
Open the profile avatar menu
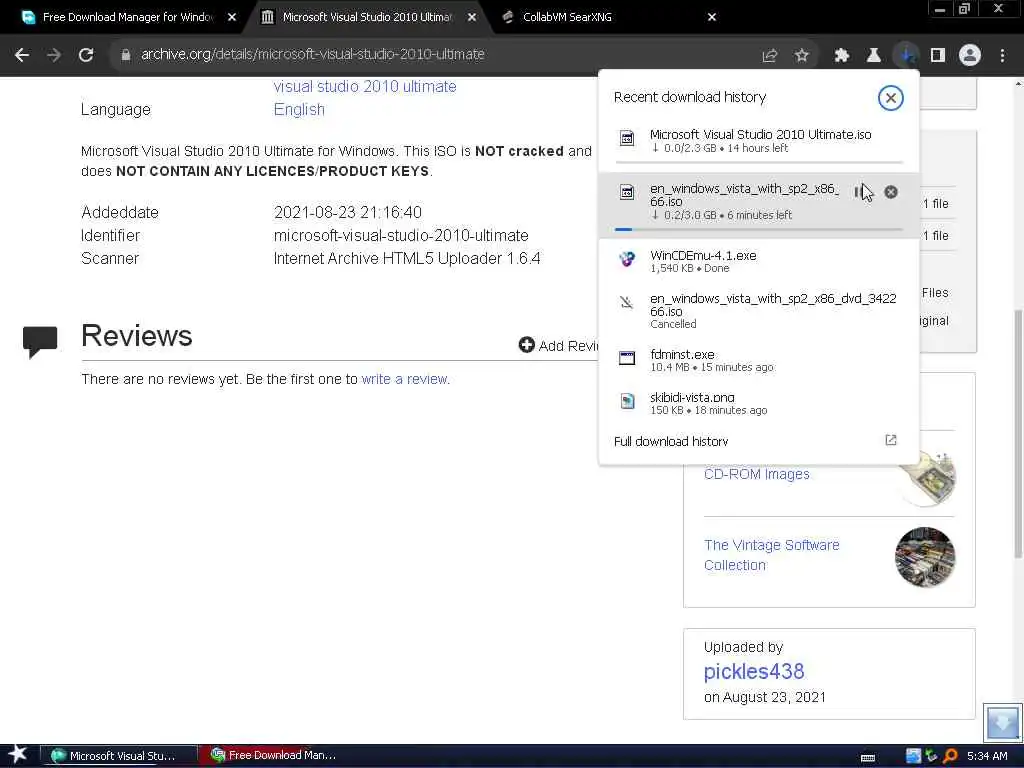click(x=970, y=56)
